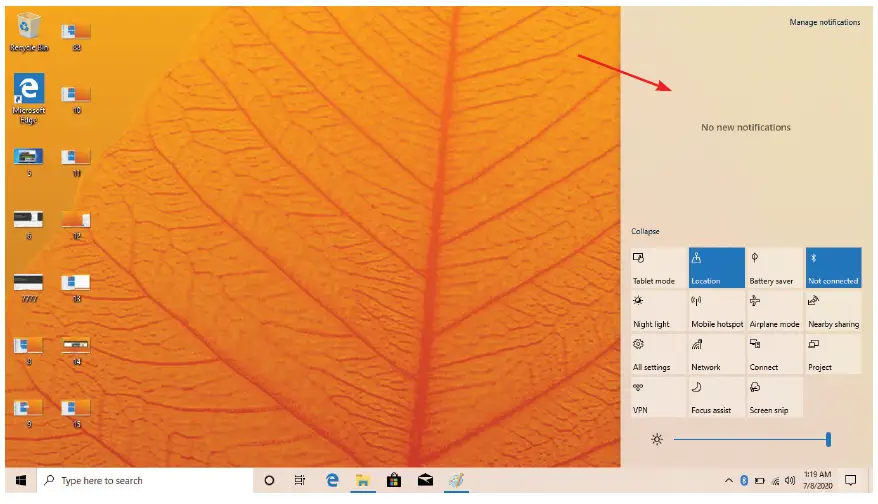Toggle Tablet mode quick action
The width and height of the screenshot is (878, 504).
click(x=658, y=268)
